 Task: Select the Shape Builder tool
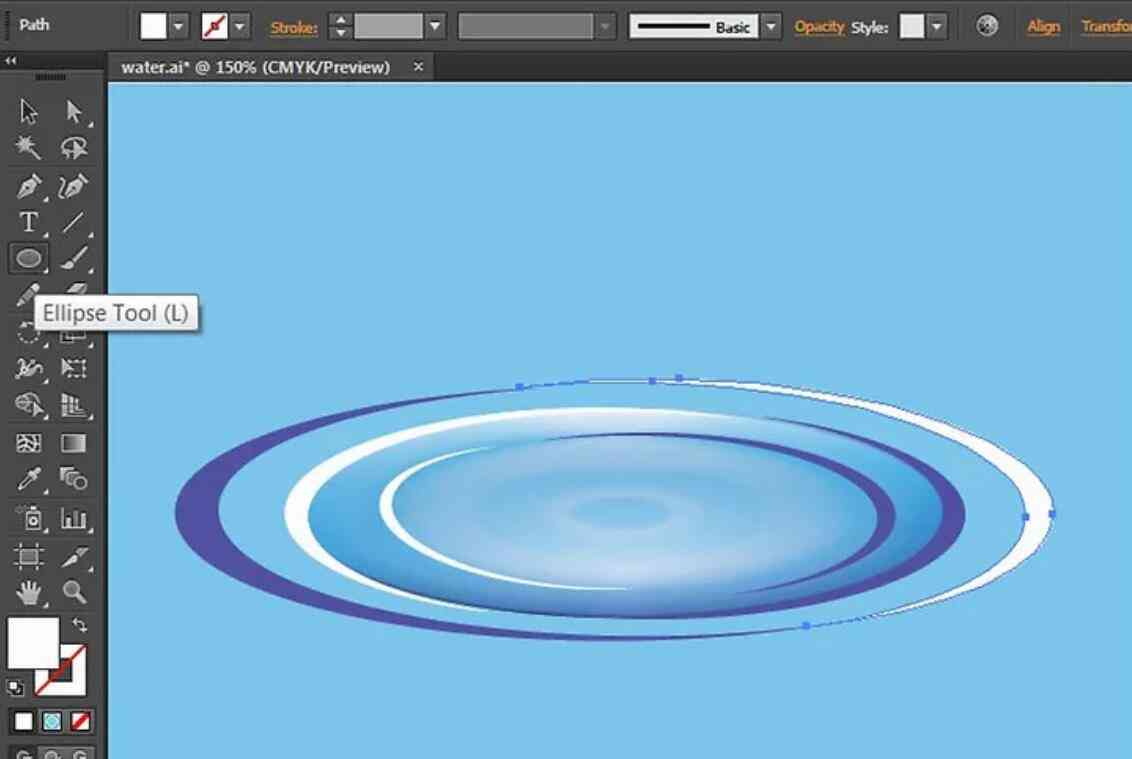(x=29, y=405)
